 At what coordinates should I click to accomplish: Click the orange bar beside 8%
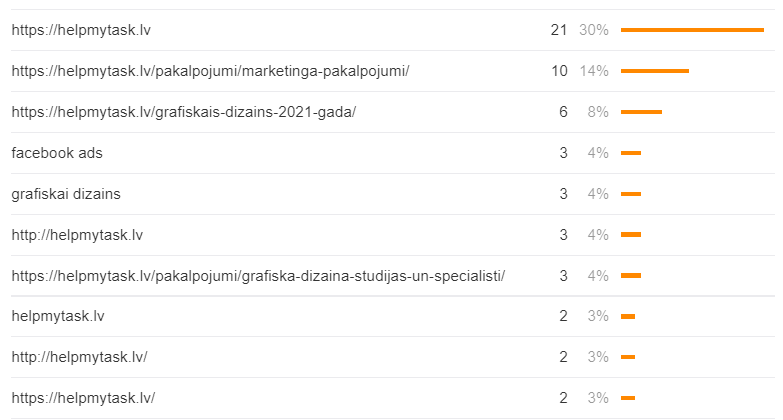pos(641,112)
